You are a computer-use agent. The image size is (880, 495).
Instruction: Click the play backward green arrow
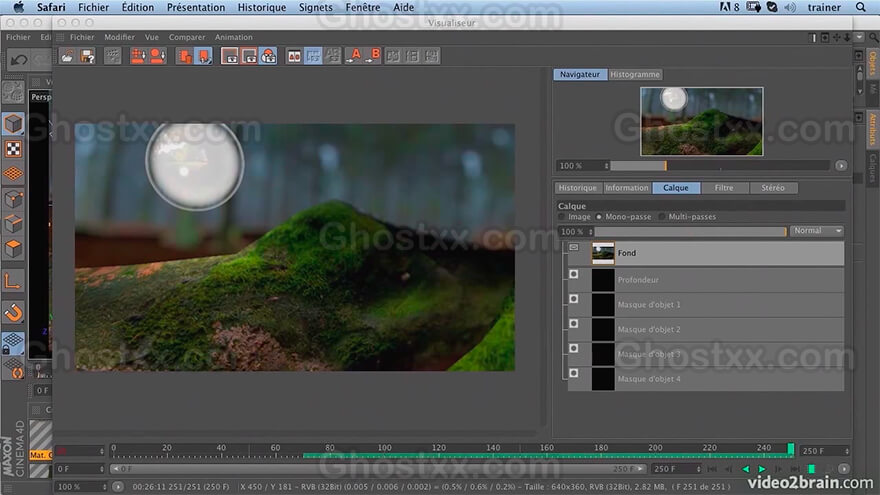[745, 469]
